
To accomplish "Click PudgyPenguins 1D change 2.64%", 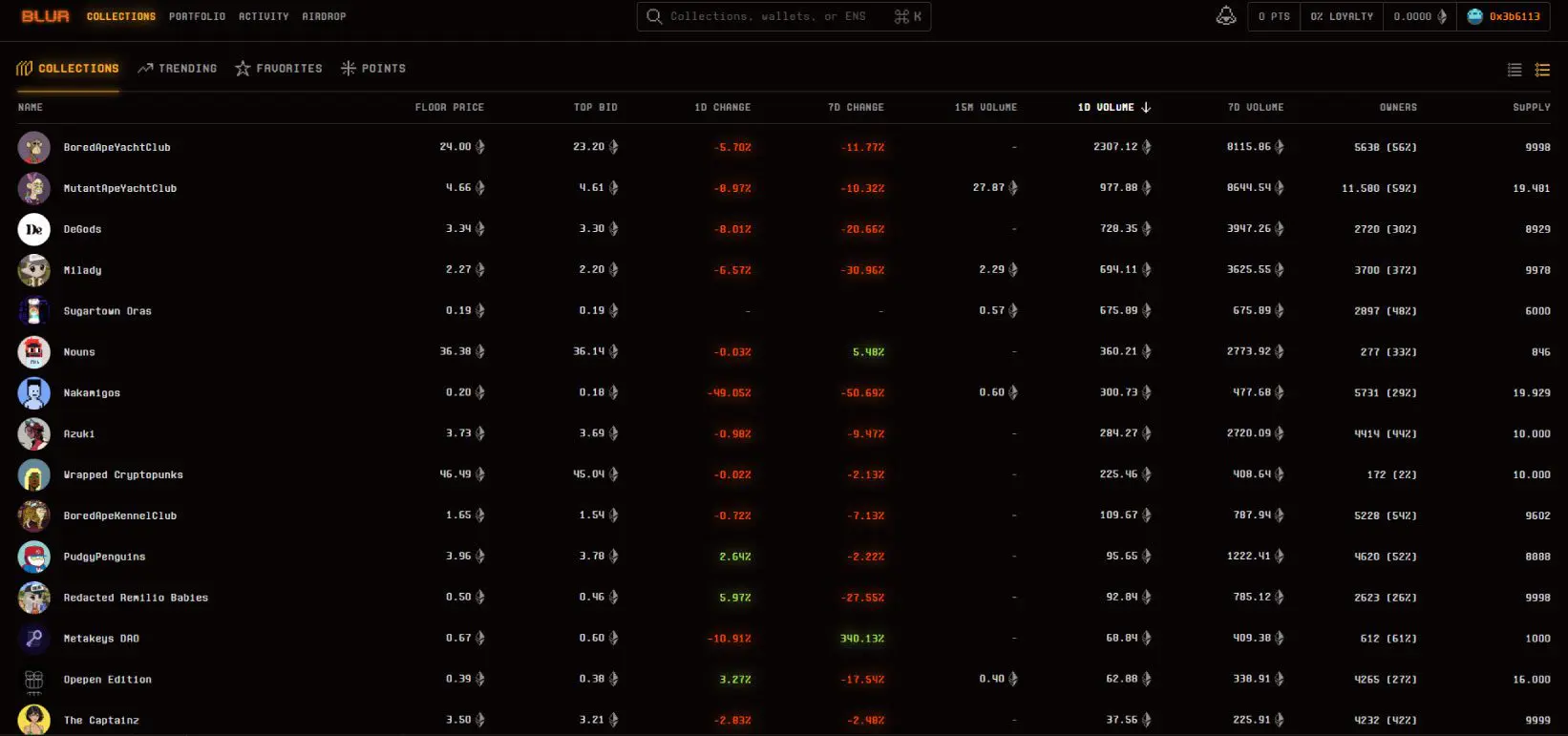I will click(x=735, y=557).
